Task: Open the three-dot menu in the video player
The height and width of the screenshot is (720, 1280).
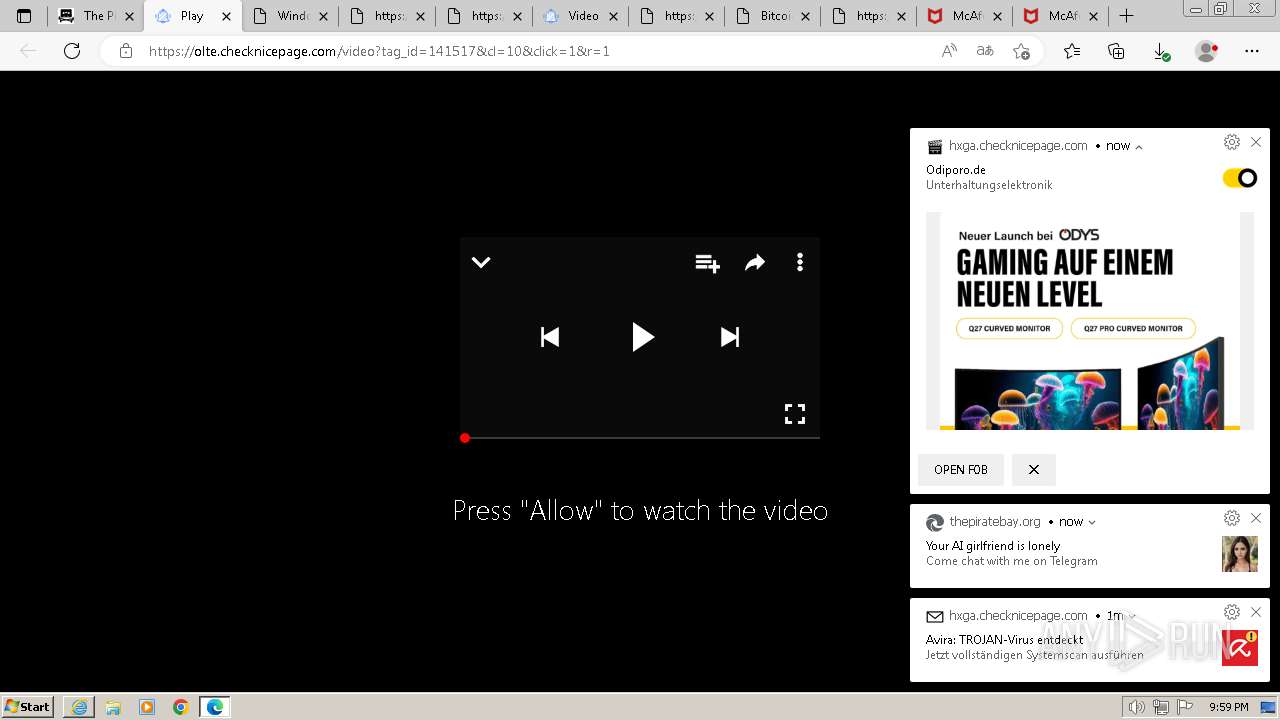Action: pyautogui.click(x=799, y=262)
